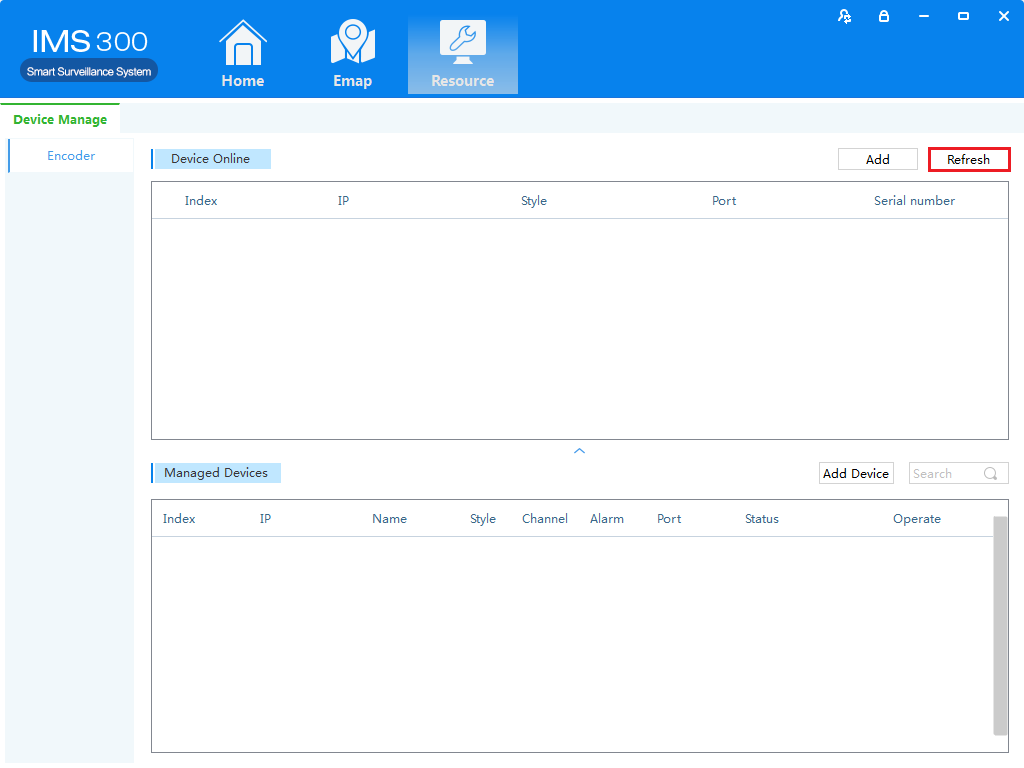Image resolution: width=1024 pixels, height=768 pixels.
Task: Click the Add Device button
Action: 855,474
